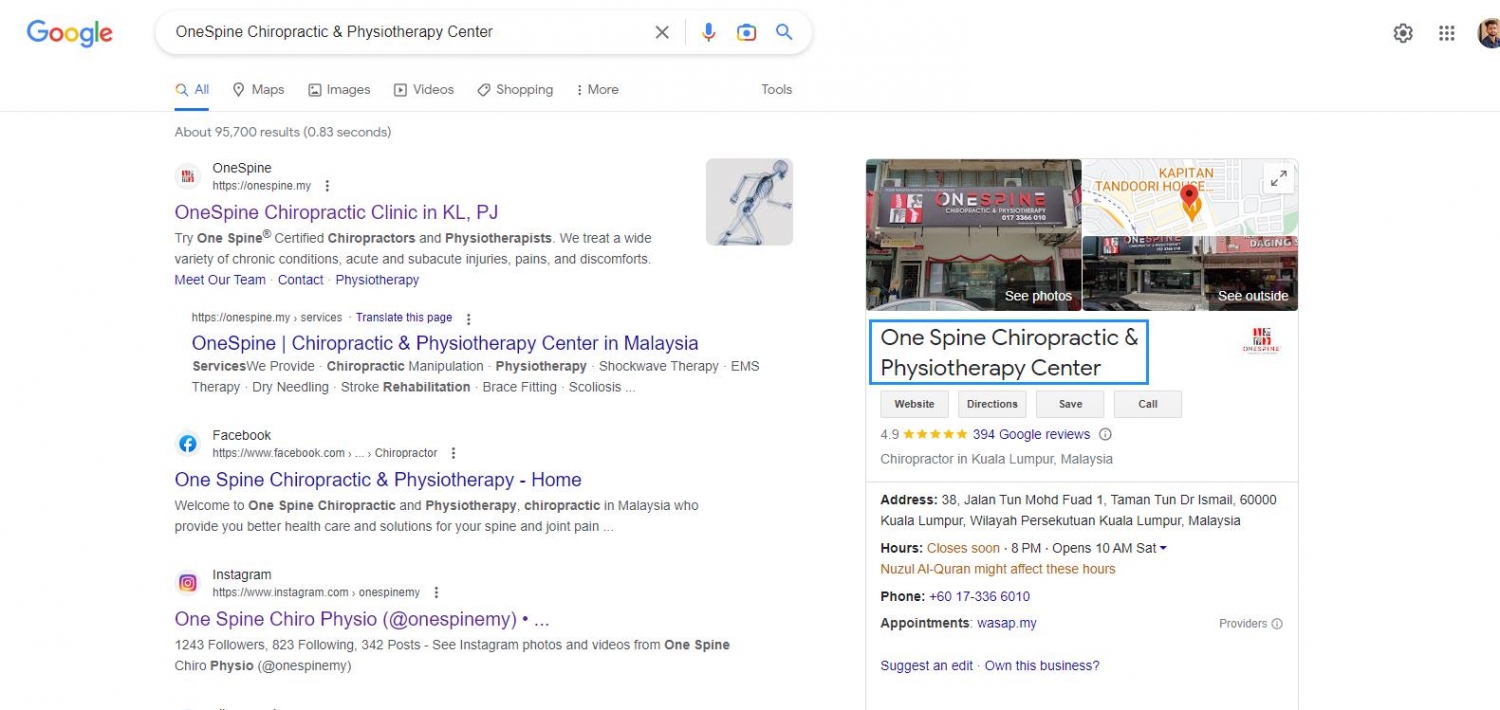Open 394 Google reviews link
Viewport: 1500px width, 710px height.
click(x=1031, y=434)
